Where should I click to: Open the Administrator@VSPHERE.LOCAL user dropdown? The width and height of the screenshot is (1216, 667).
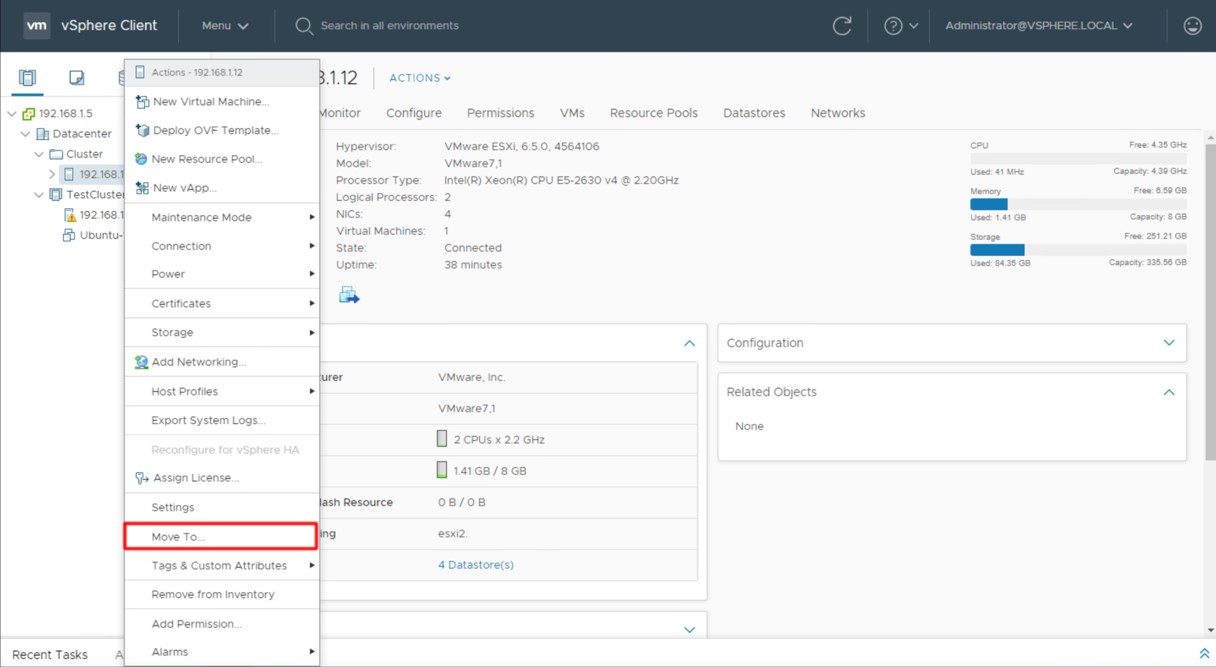(1039, 26)
